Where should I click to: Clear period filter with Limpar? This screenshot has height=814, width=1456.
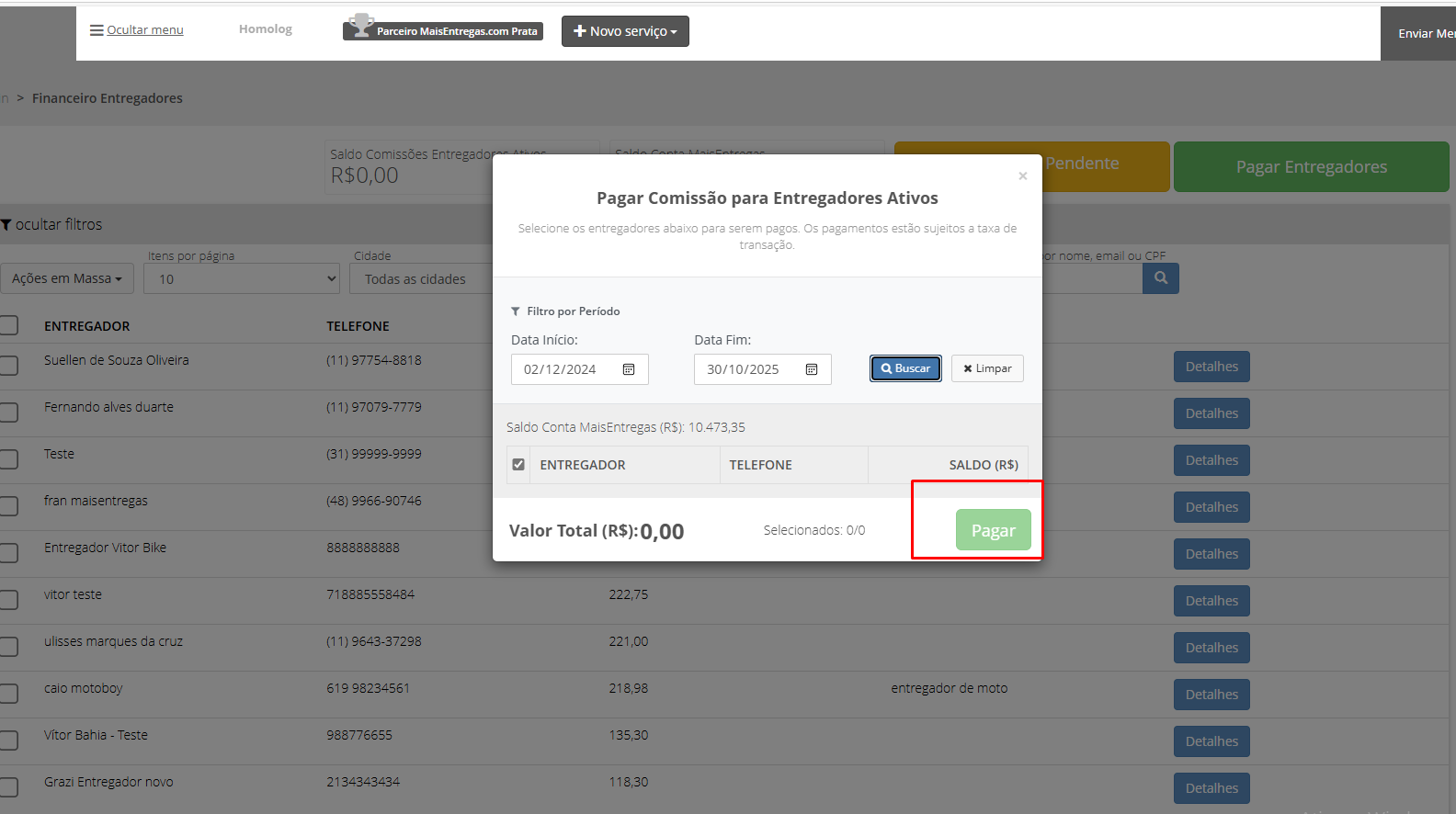point(987,368)
